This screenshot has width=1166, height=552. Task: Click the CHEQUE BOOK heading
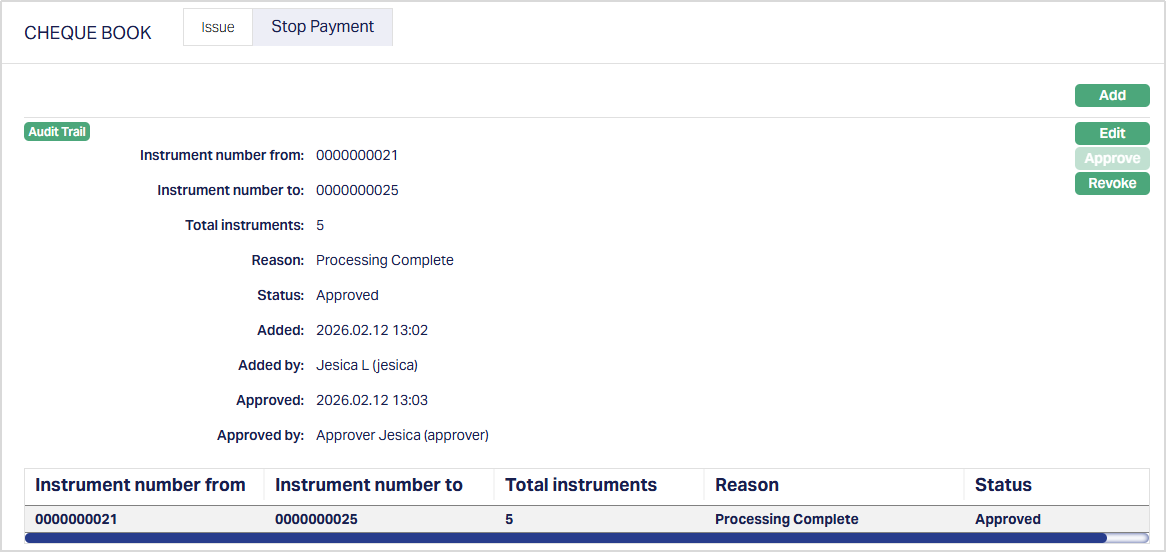point(88,33)
